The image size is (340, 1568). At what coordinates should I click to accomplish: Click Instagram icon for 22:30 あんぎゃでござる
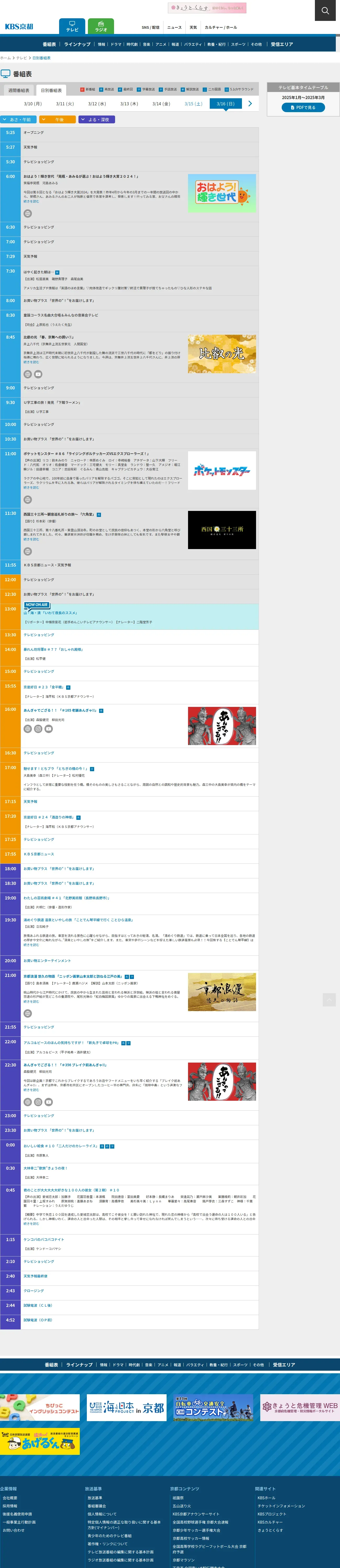click(x=38, y=1102)
